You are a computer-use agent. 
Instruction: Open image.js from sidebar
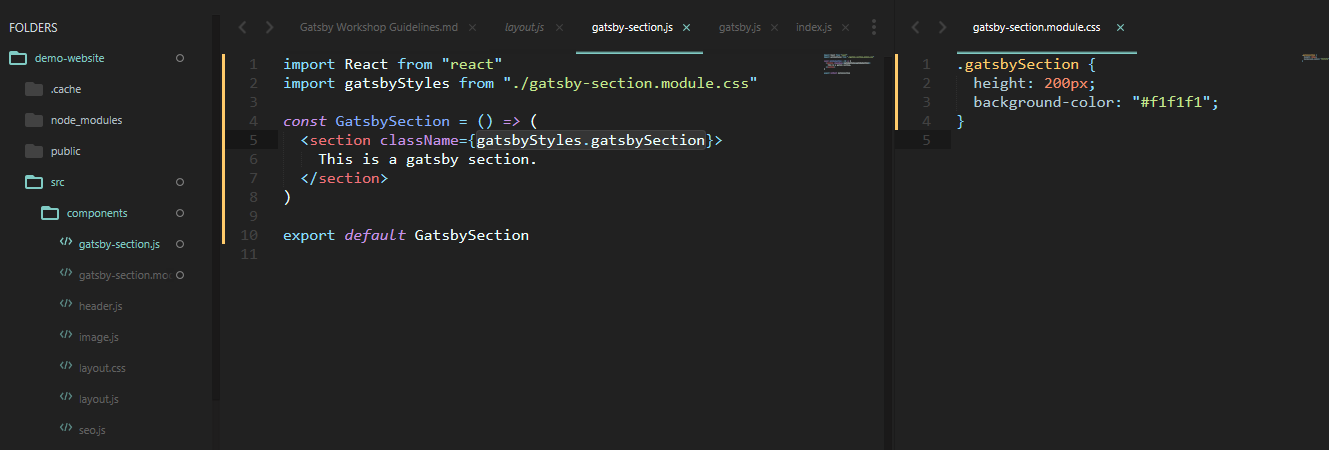point(99,337)
